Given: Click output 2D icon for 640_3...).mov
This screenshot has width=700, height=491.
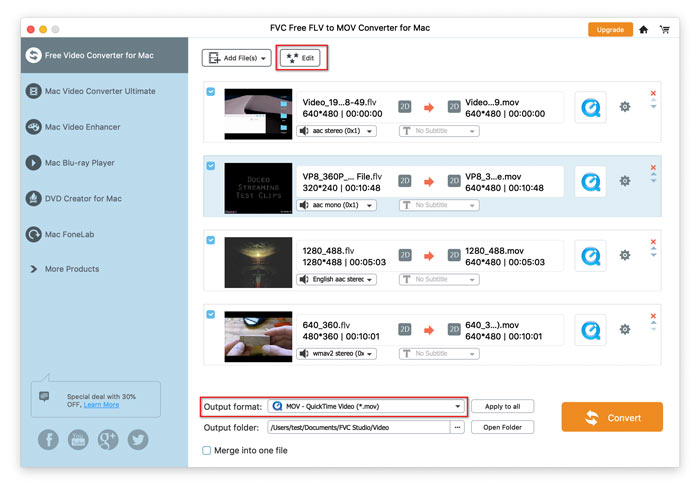Looking at the screenshot, I should click(x=454, y=329).
